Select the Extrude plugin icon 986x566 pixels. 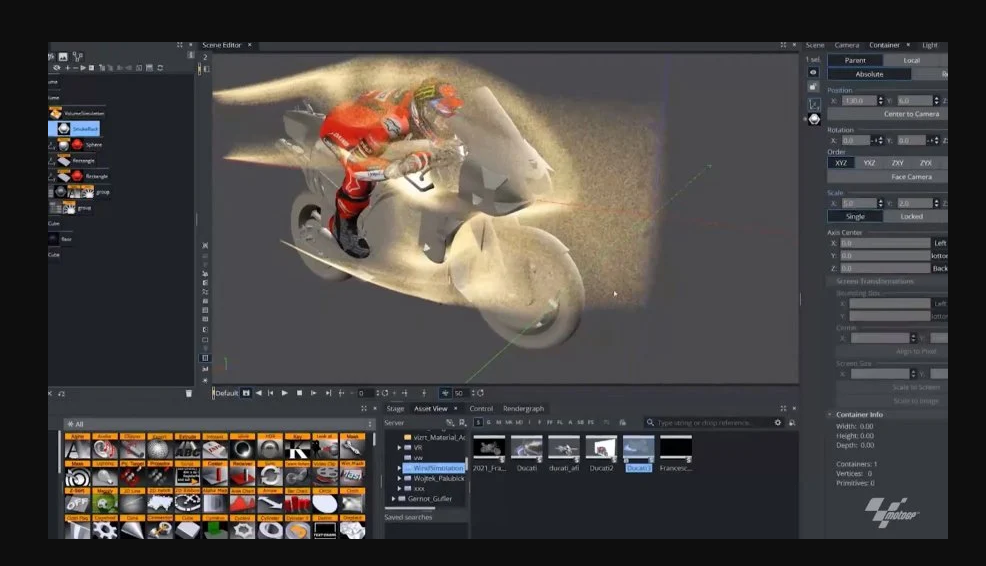click(x=187, y=447)
